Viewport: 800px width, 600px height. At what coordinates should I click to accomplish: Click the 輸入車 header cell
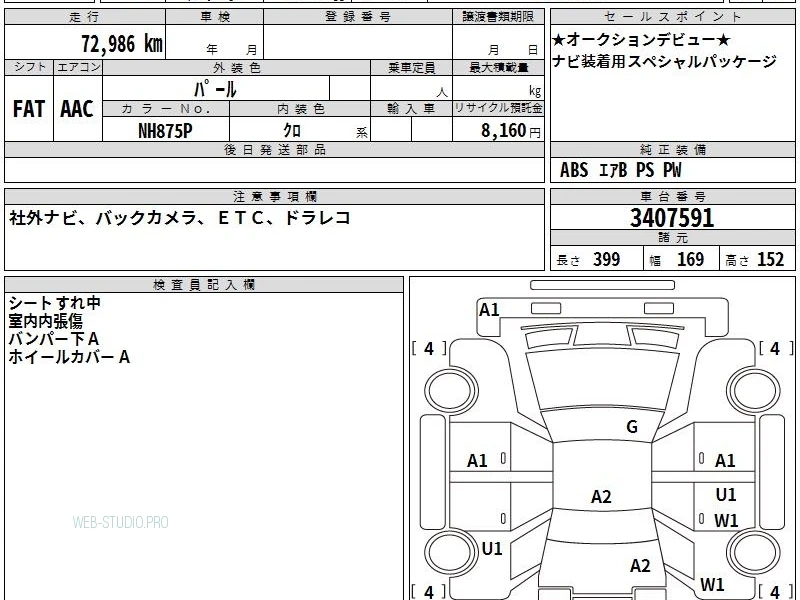(x=411, y=109)
